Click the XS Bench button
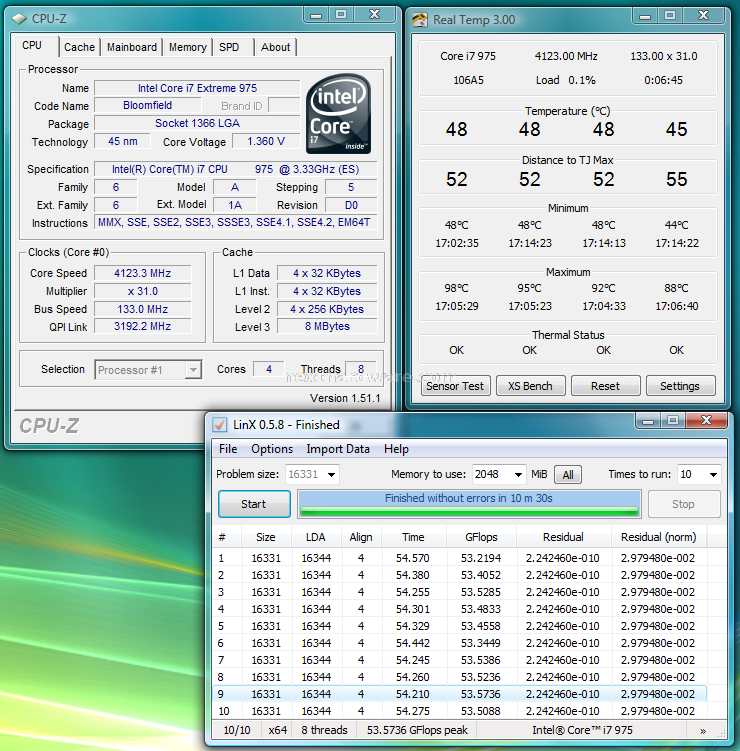 click(x=531, y=386)
